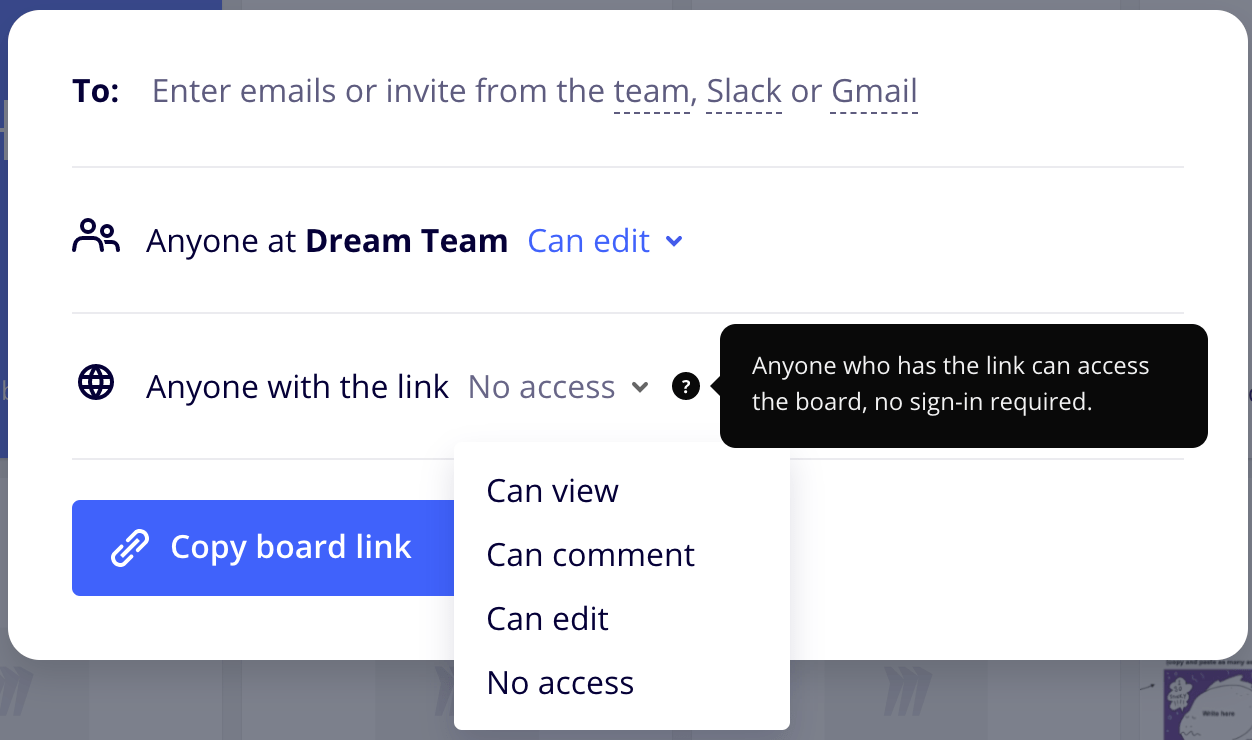Choose Can edit in the open dropdown list
This screenshot has height=740, width=1252.
coord(547,619)
